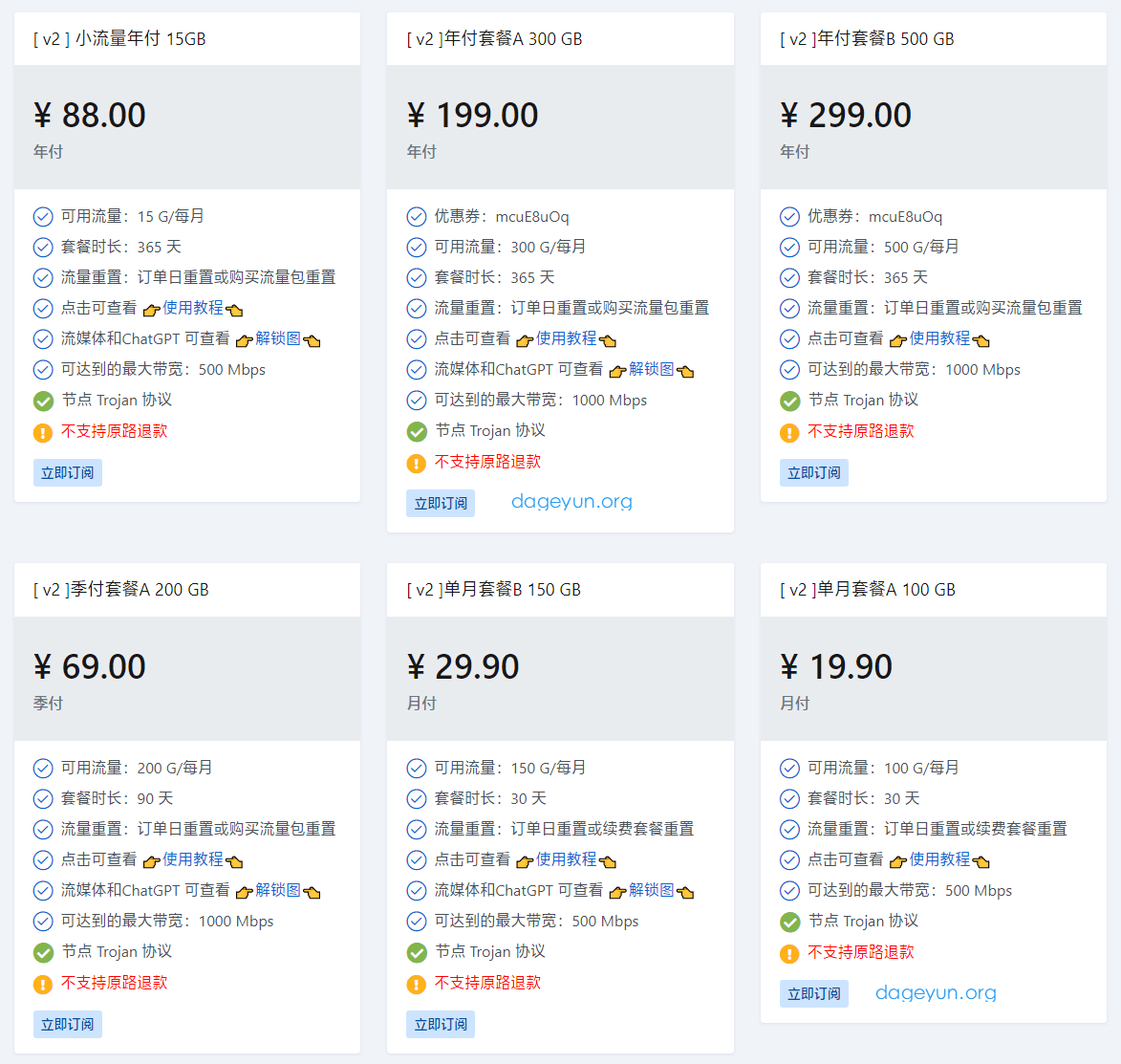Open 解锁图 link in 小流量年付 15GB card
The height and width of the screenshot is (1064, 1121).
tap(278, 338)
